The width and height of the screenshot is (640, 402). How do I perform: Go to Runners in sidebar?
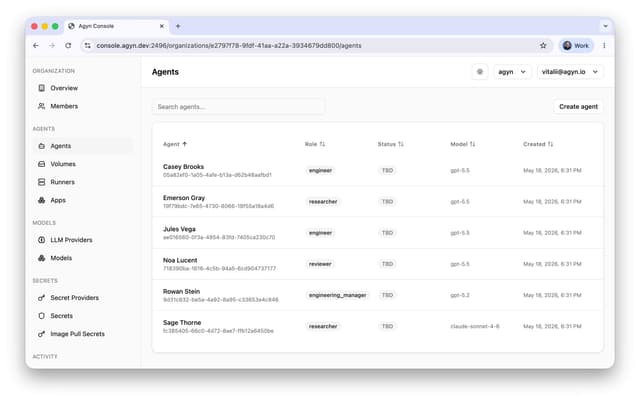click(x=62, y=182)
